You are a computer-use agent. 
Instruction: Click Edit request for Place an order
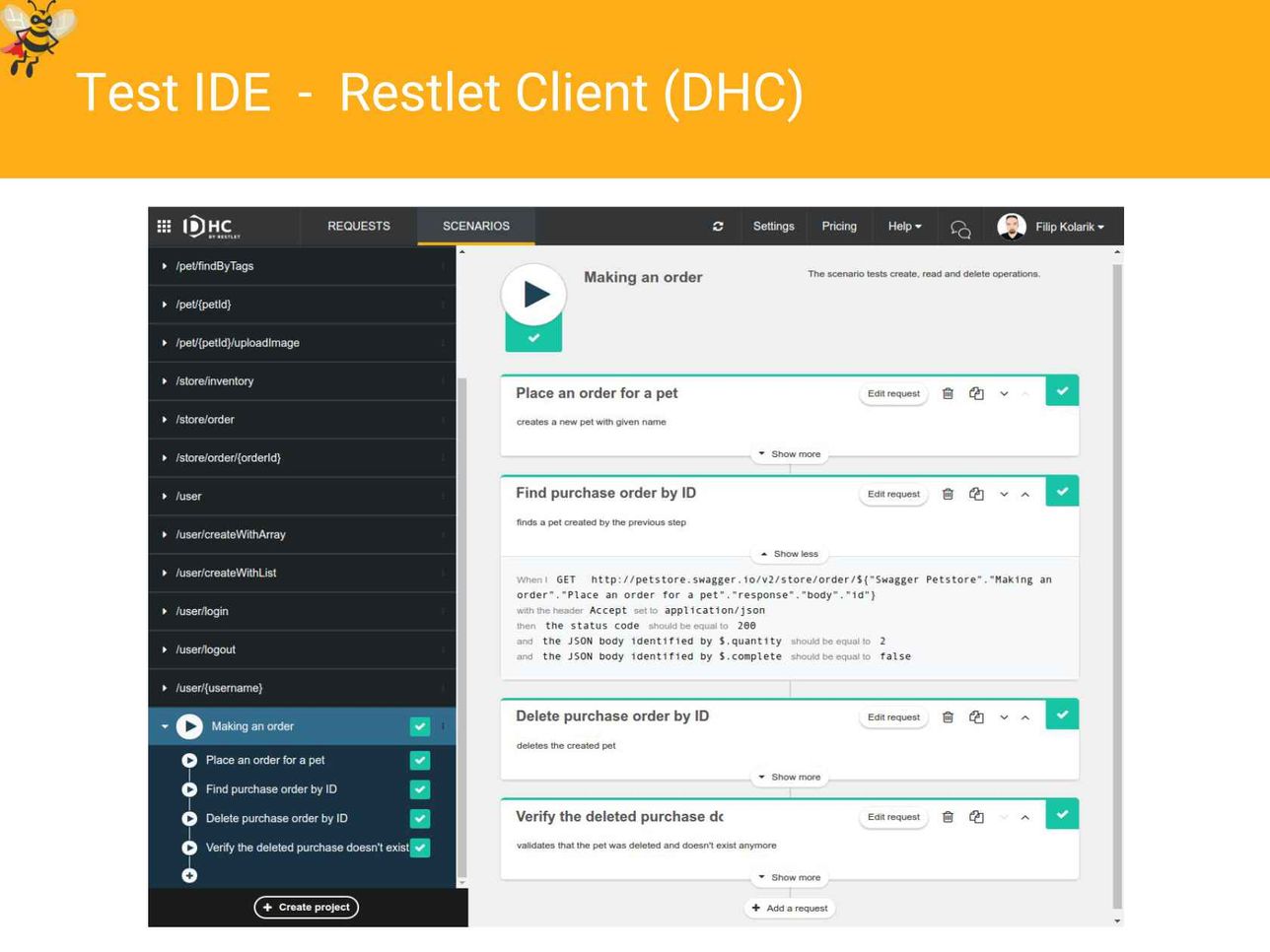(893, 393)
